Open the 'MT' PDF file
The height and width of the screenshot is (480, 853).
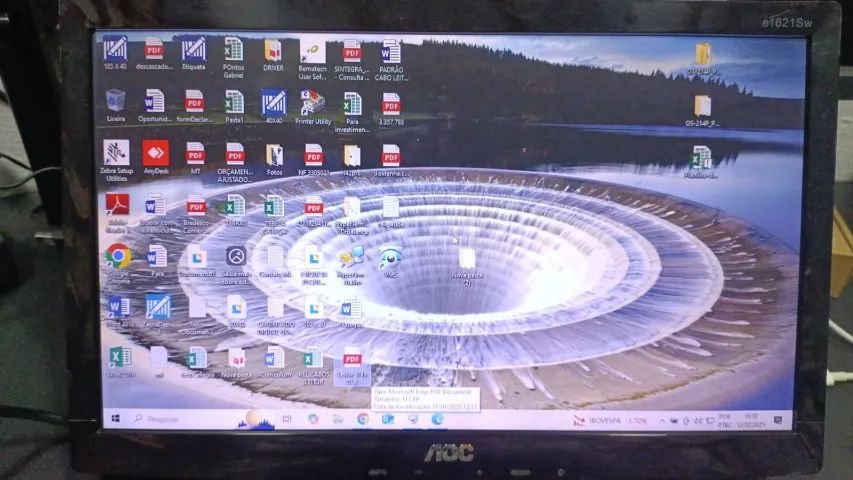[x=195, y=158]
